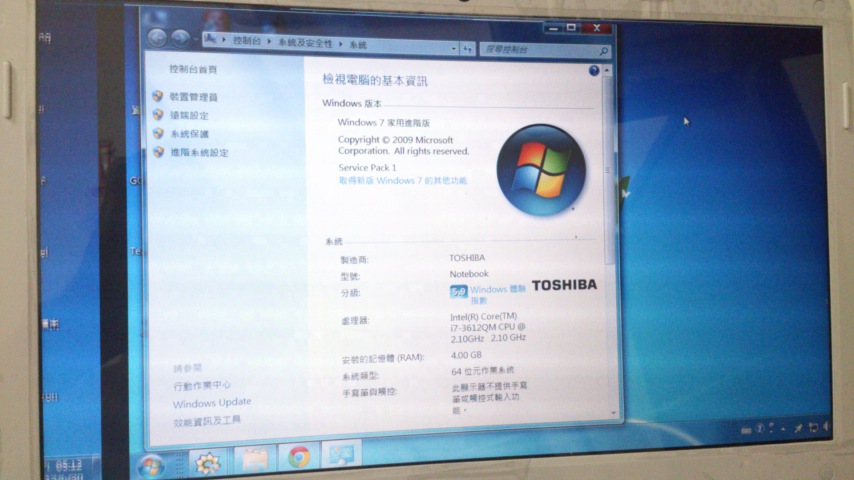This screenshot has width=854, height=480.
Task: Close the System window
Action: (596, 28)
